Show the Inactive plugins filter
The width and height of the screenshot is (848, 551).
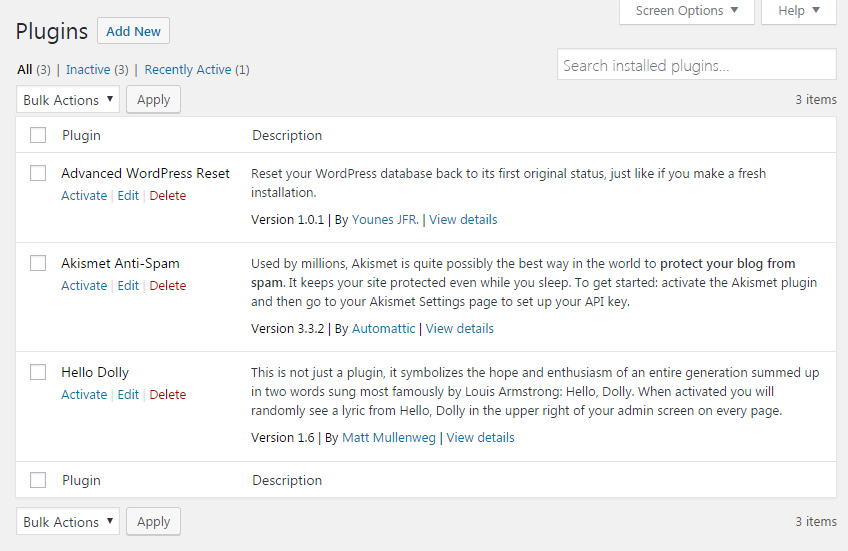pyautogui.click(x=87, y=70)
